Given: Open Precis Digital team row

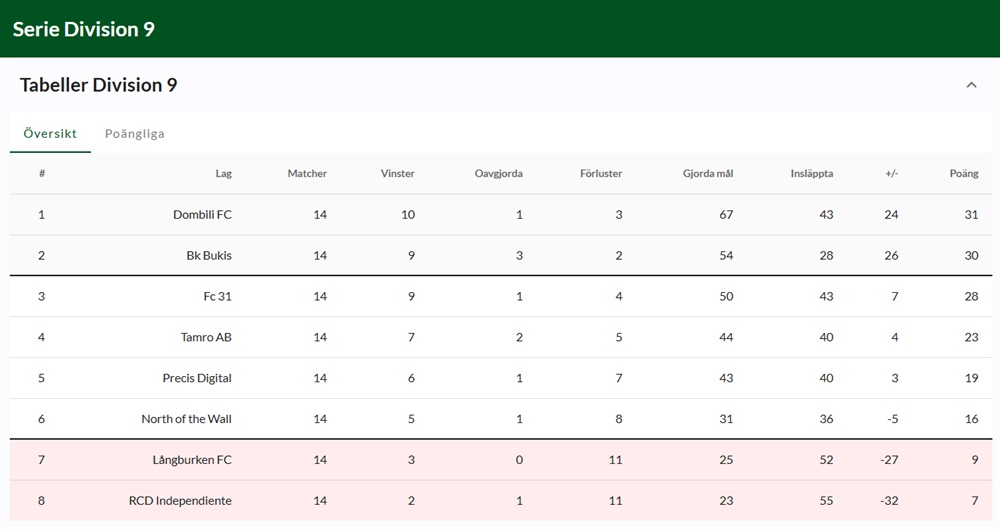Looking at the screenshot, I should tap(197, 379).
